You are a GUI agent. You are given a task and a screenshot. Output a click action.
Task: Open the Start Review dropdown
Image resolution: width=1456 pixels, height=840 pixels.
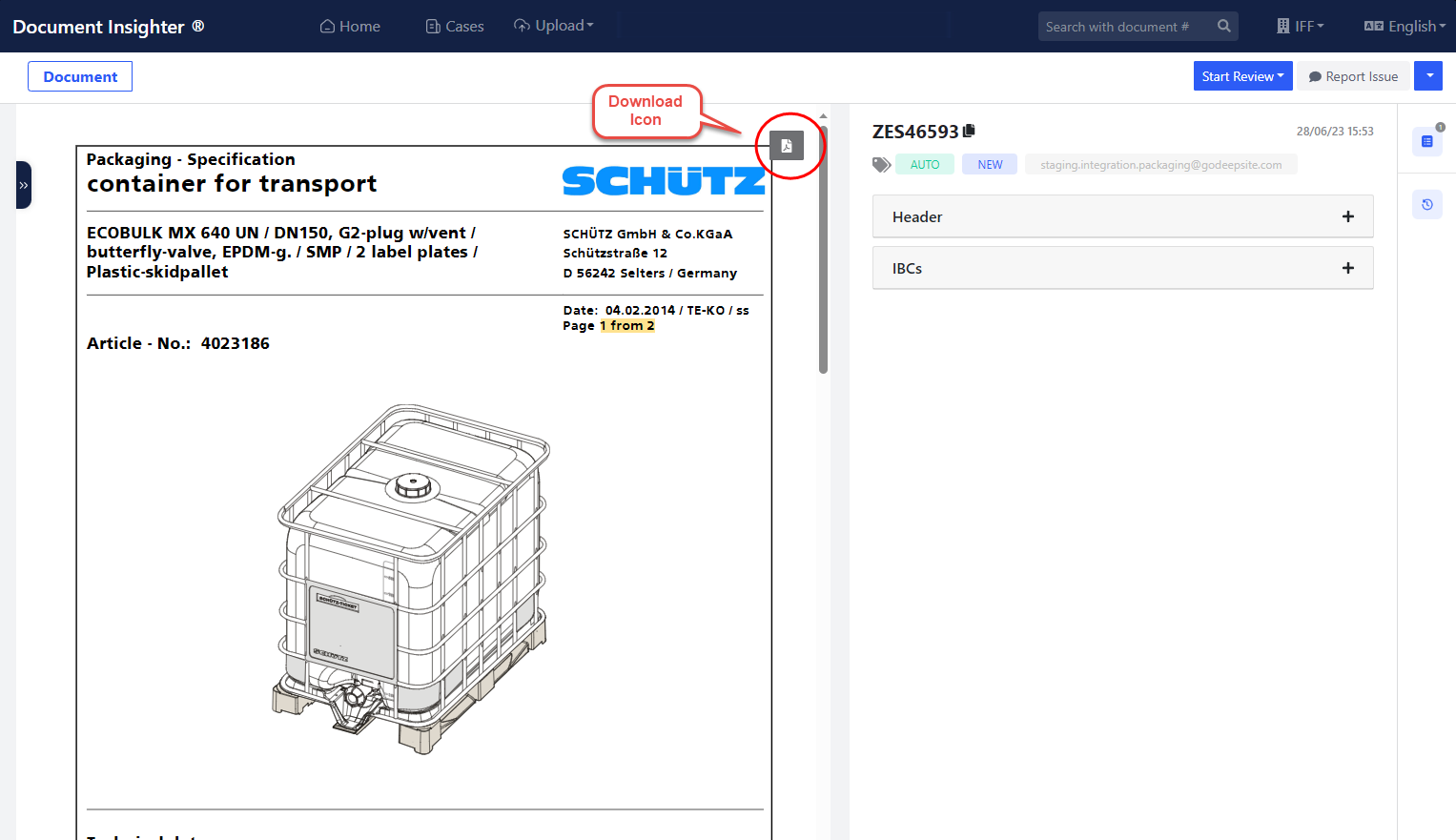[1242, 76]
